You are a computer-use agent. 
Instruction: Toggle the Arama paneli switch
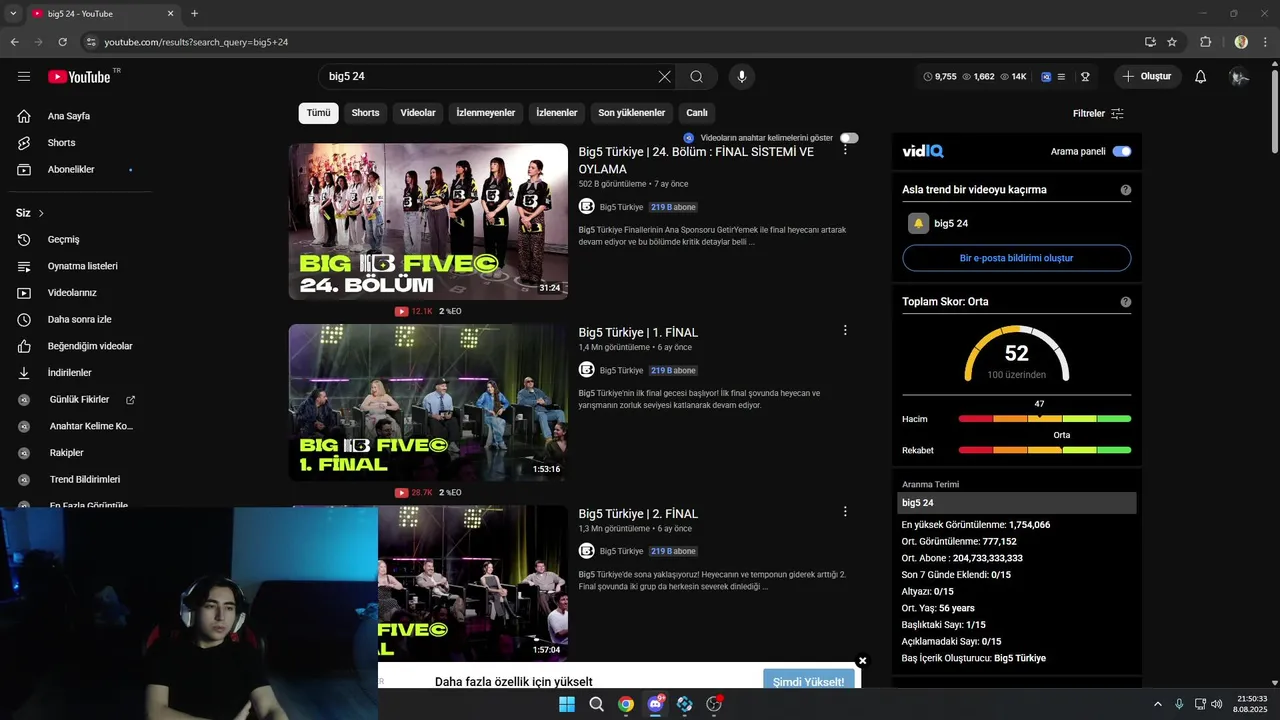click(x=1122, y=152)
